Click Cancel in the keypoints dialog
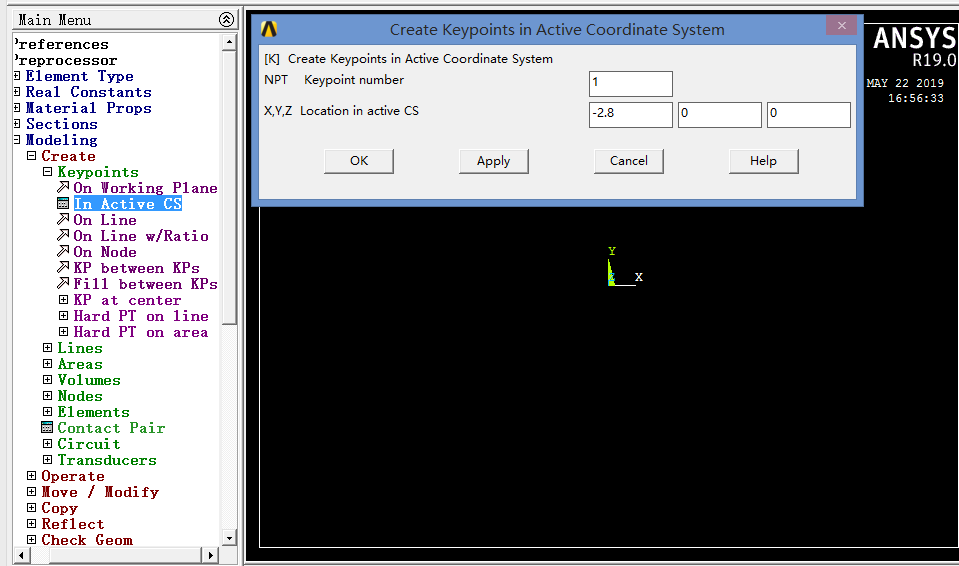Viewport: 959px width, 566px height. [629, 161]
